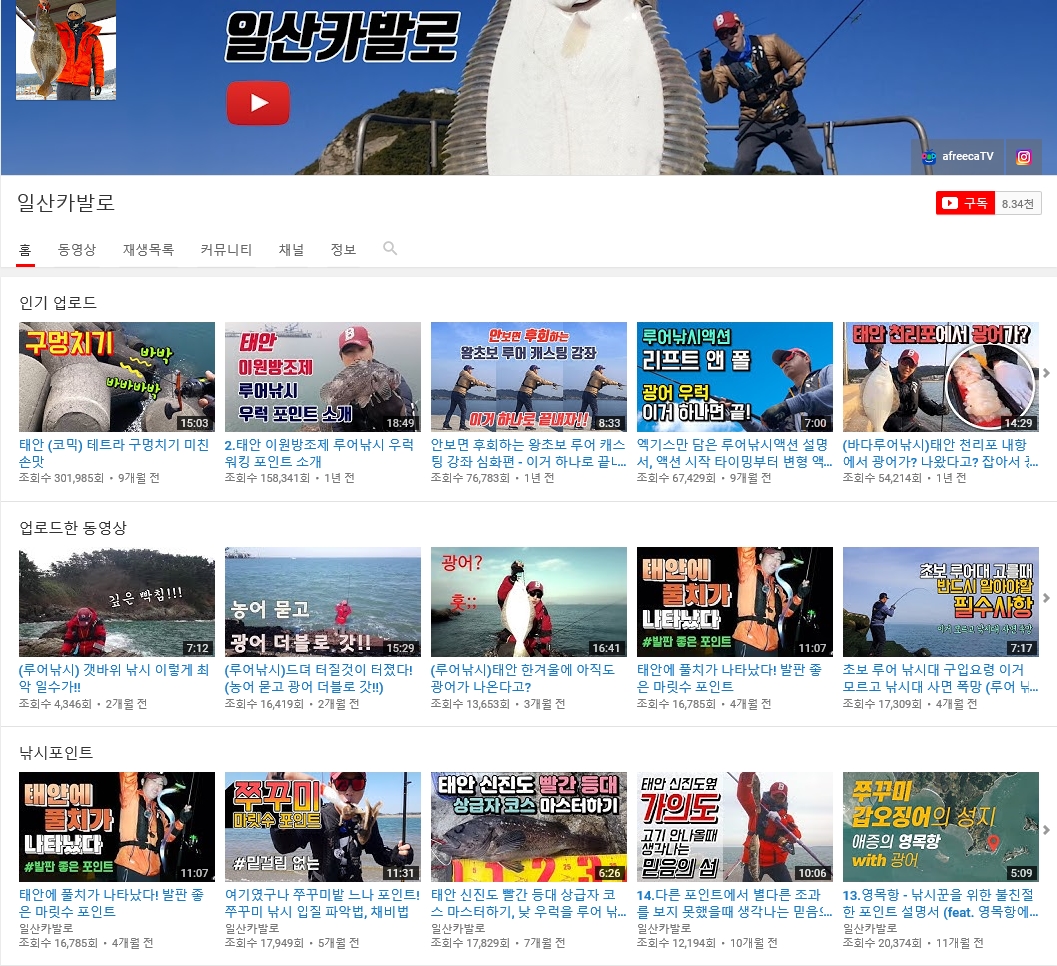Open the 구멍치기 video thumbnail
The width and height of the screenshot is (1057, 966).
(117, 377)
